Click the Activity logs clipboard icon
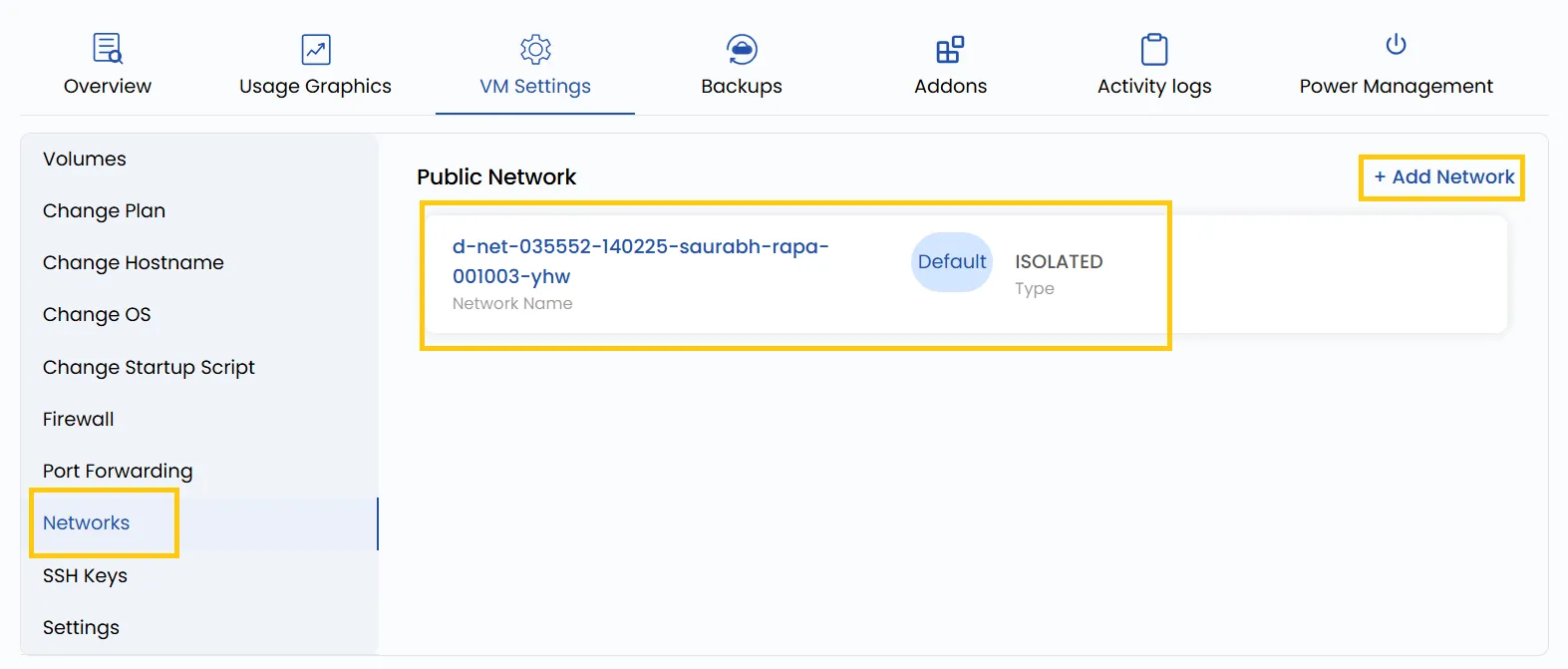 click(x=1154, y=49)
